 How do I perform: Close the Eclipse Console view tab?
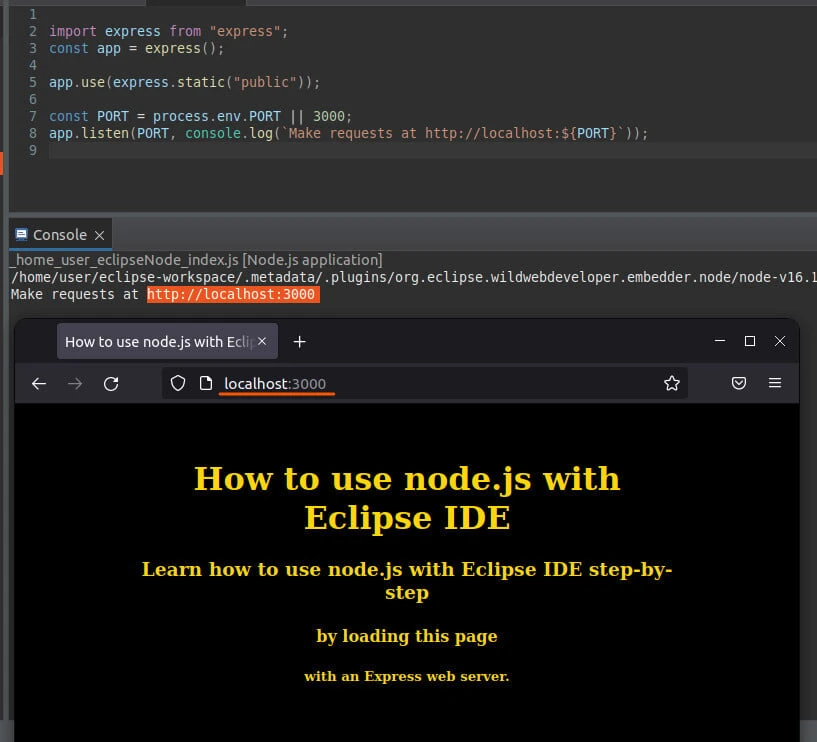[x=99, y=236]
